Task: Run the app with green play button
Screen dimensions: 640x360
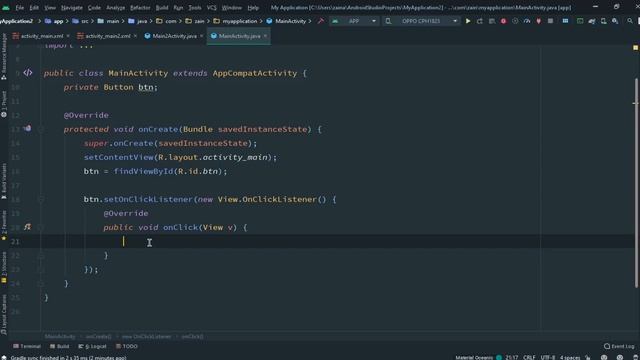Action: click(468, 21)
